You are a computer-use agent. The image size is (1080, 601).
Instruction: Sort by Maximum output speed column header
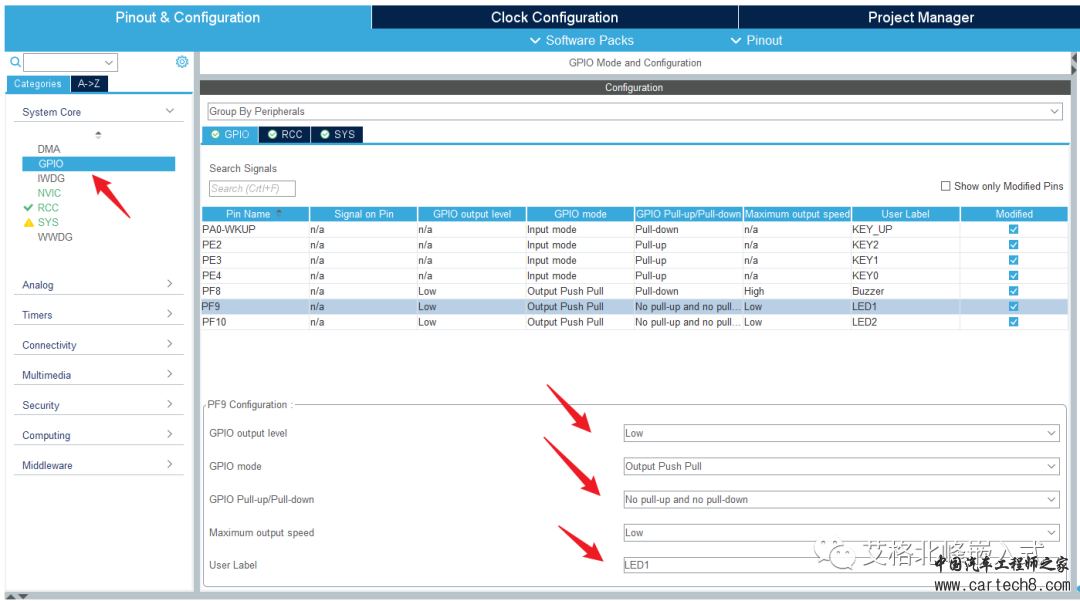click(x=797, y=214)
